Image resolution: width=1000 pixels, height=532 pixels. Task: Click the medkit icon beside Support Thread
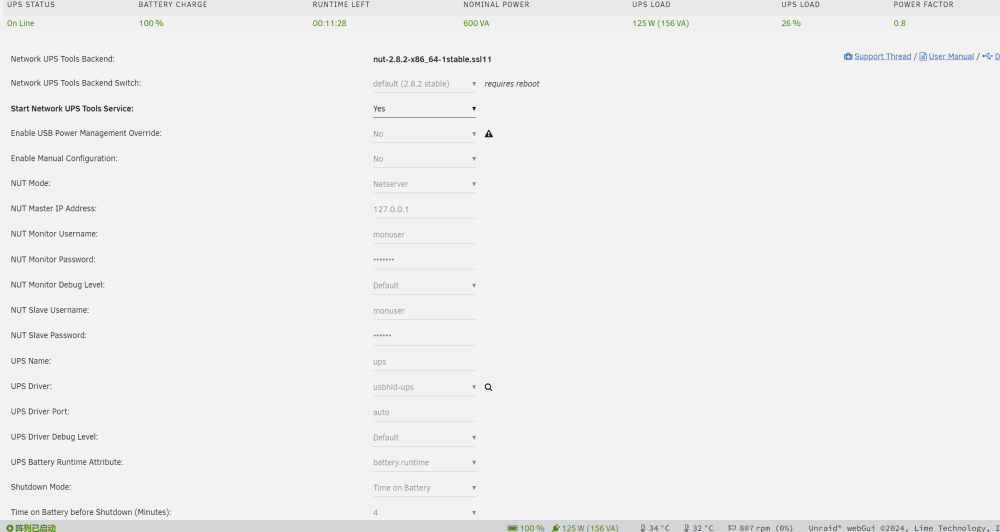pos(848,57)
